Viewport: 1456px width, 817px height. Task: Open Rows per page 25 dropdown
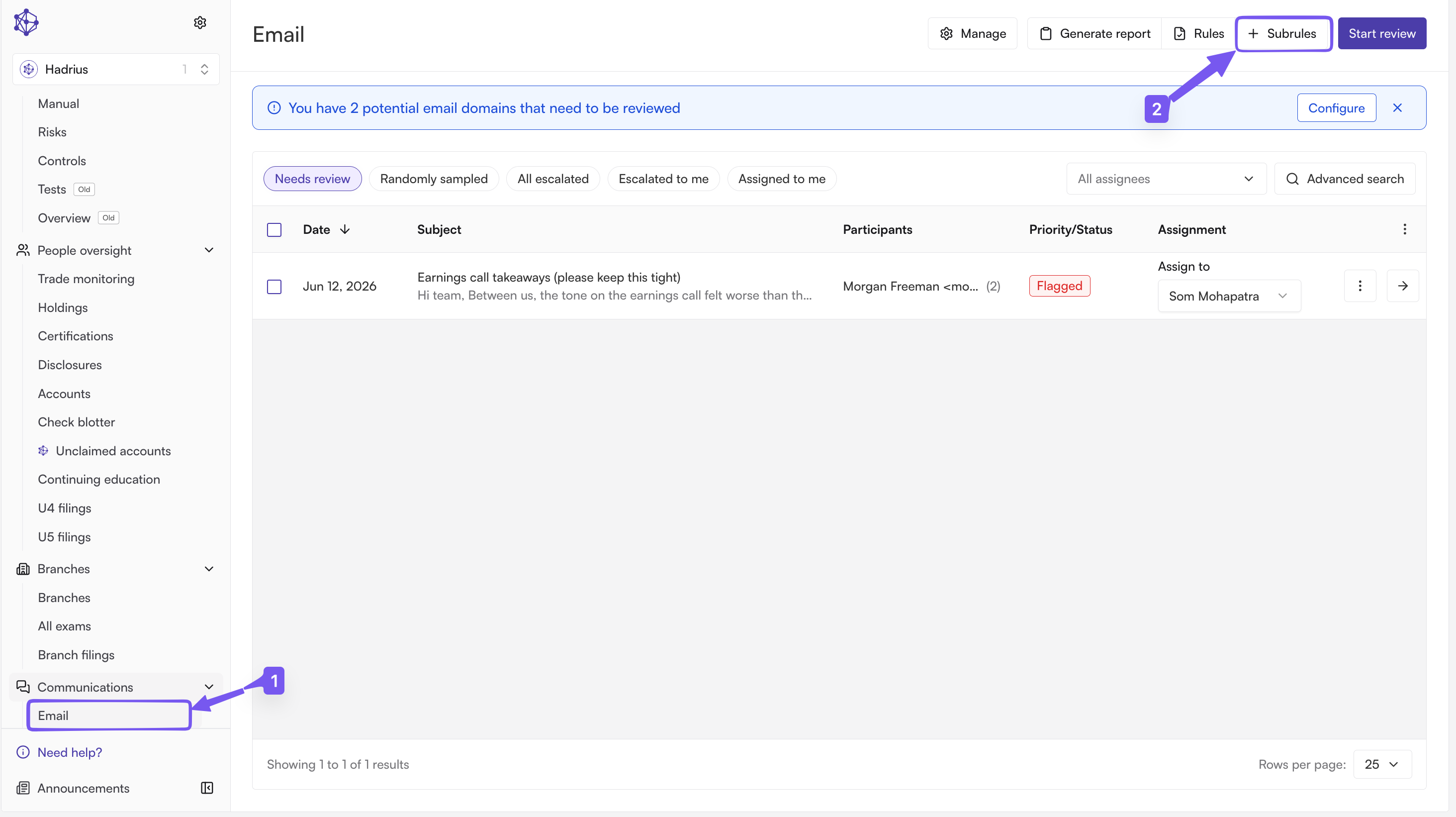click(x=1382, y=764)
